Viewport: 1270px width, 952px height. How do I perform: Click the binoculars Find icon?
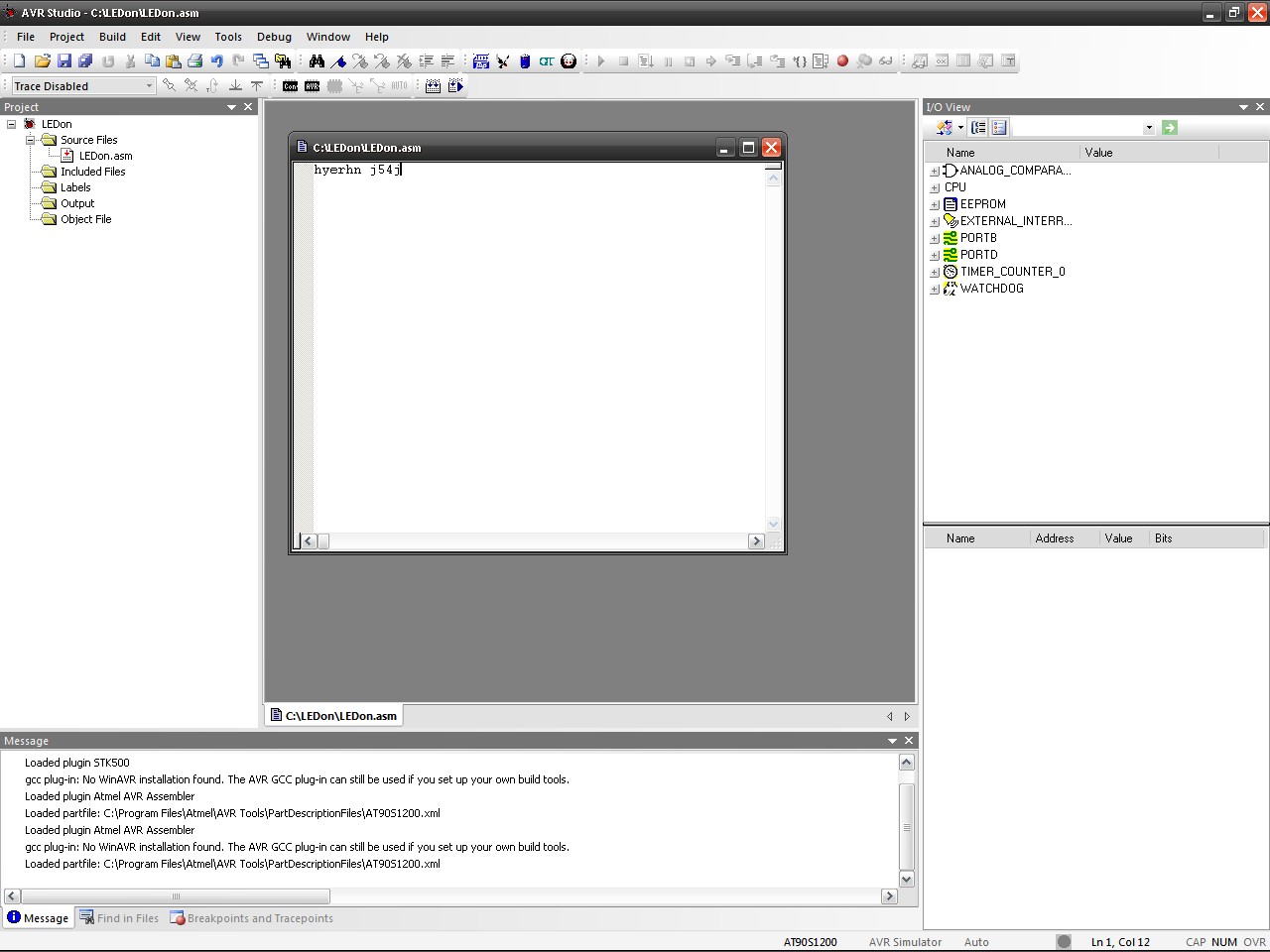click(x=317, y=61)
